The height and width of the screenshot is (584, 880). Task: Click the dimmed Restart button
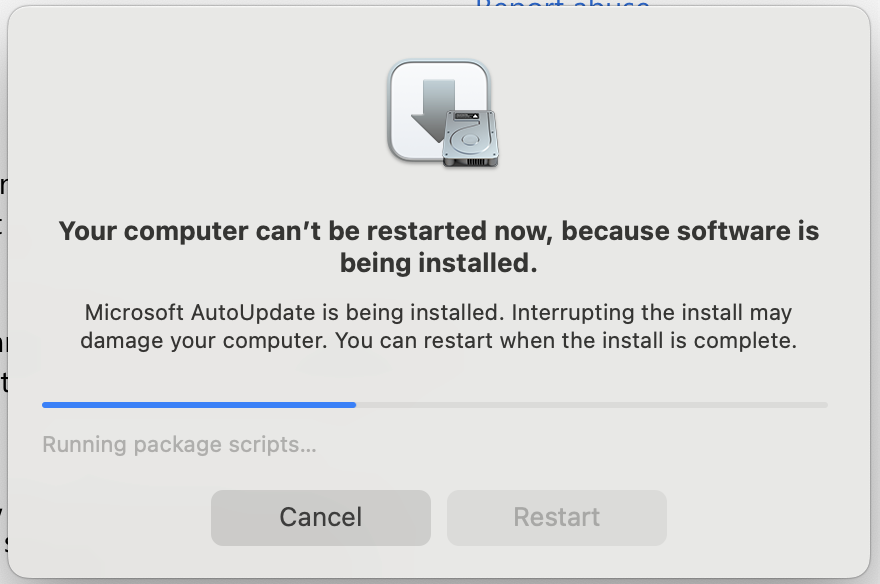pos(557,517)
